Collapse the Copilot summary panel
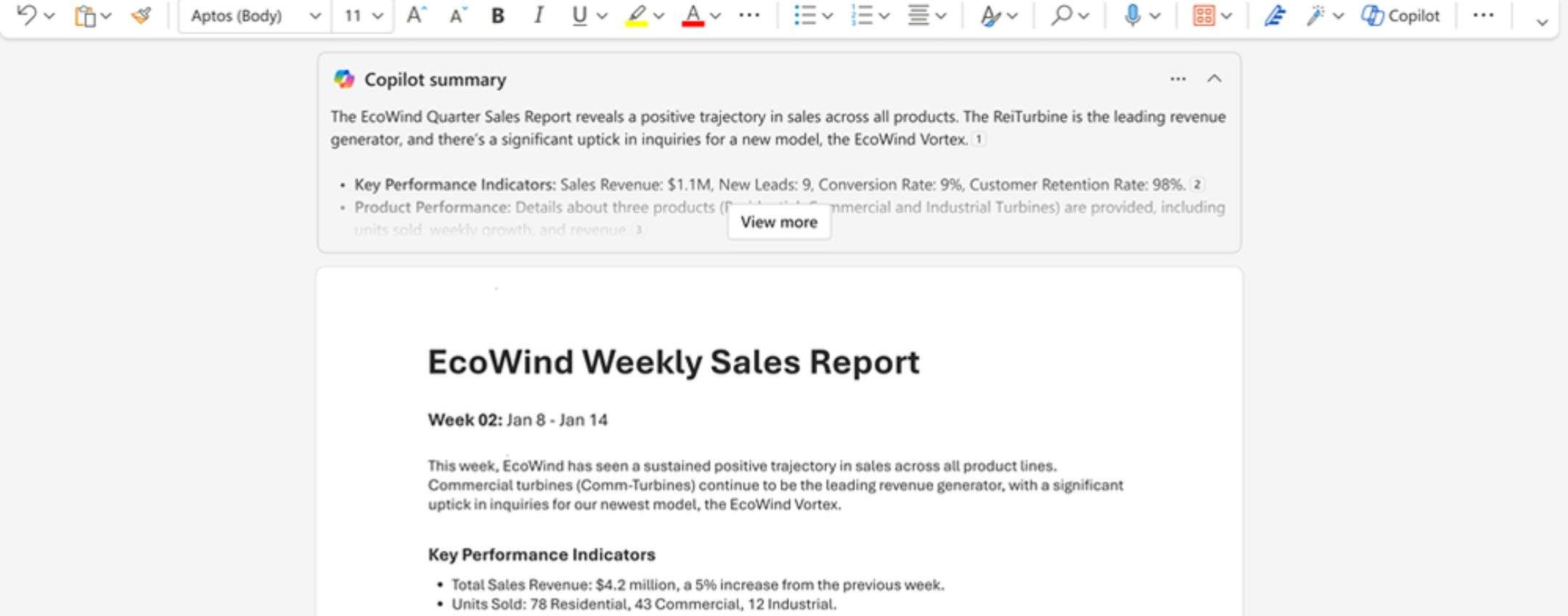 [1214, 78]
